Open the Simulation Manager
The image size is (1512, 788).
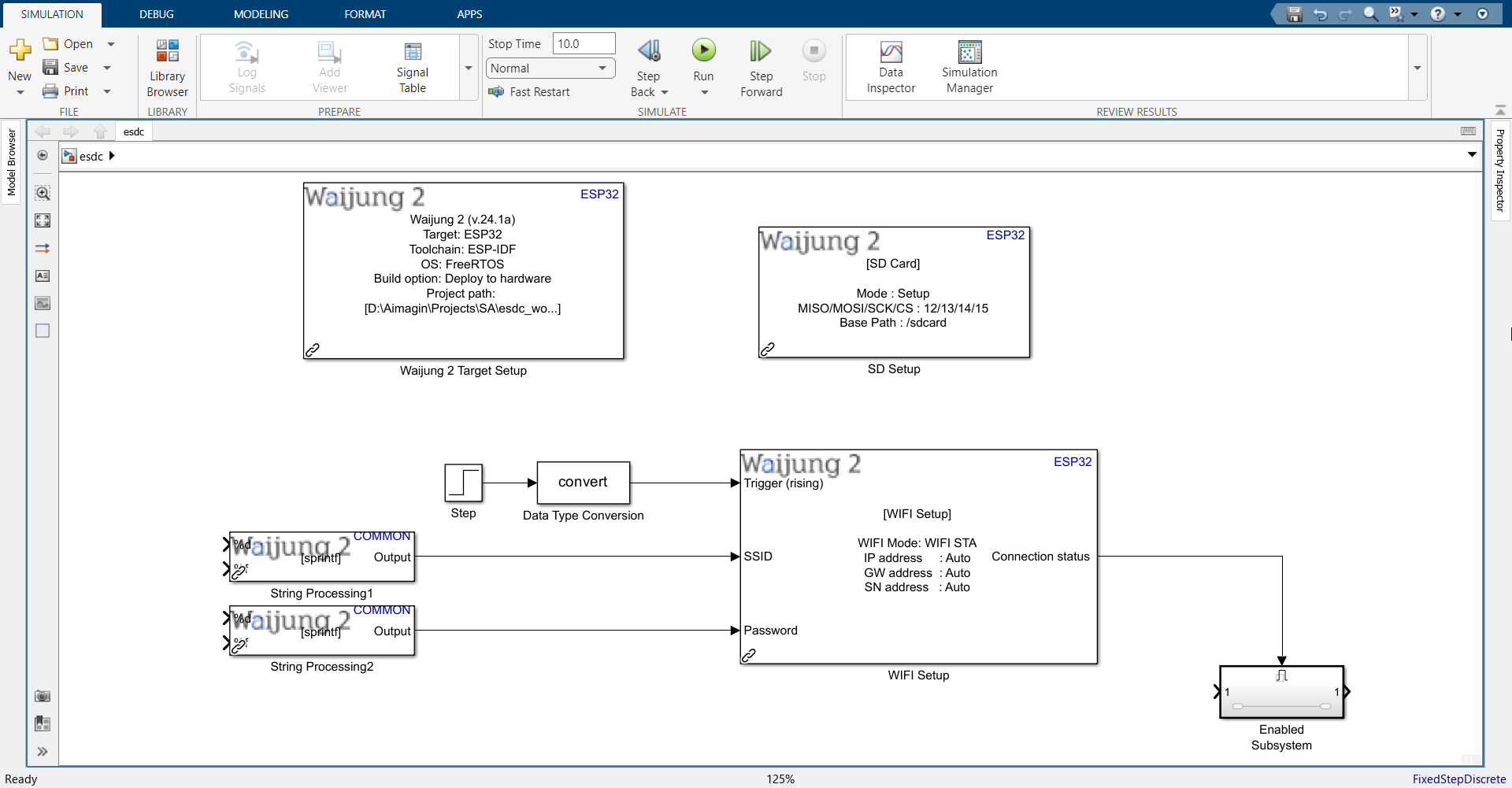pyautogui.click(x=969, y=68)
